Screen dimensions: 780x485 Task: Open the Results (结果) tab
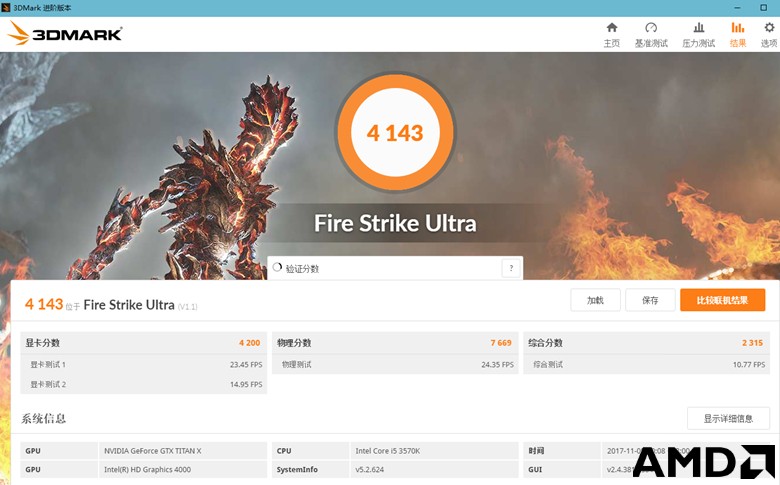tap(738, 35)
